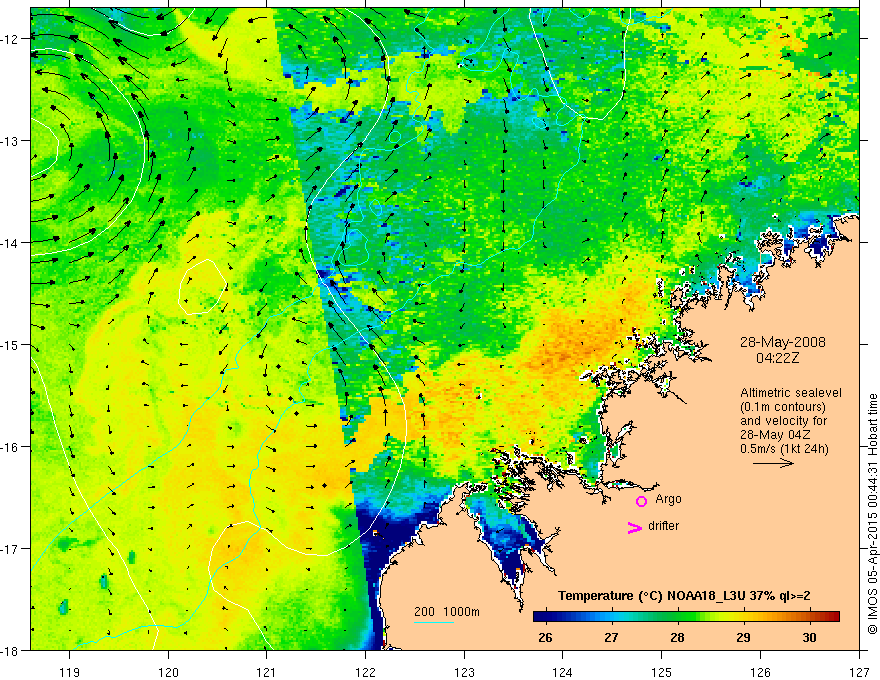Click the 'Altimetric sealevel' caption
The image size is (880, 680).
coord(791,393)
